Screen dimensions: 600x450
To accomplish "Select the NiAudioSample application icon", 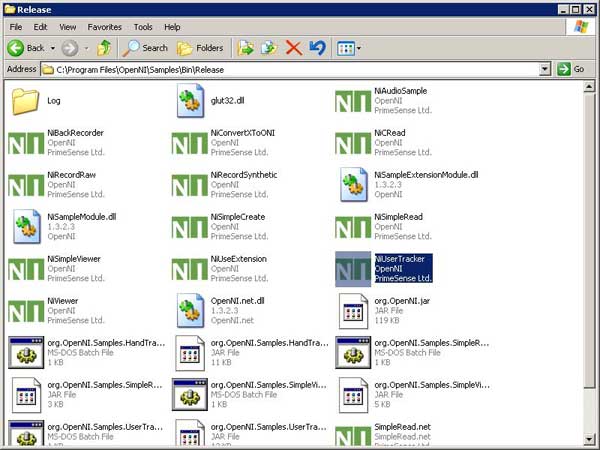I will (x=353, y=101).
